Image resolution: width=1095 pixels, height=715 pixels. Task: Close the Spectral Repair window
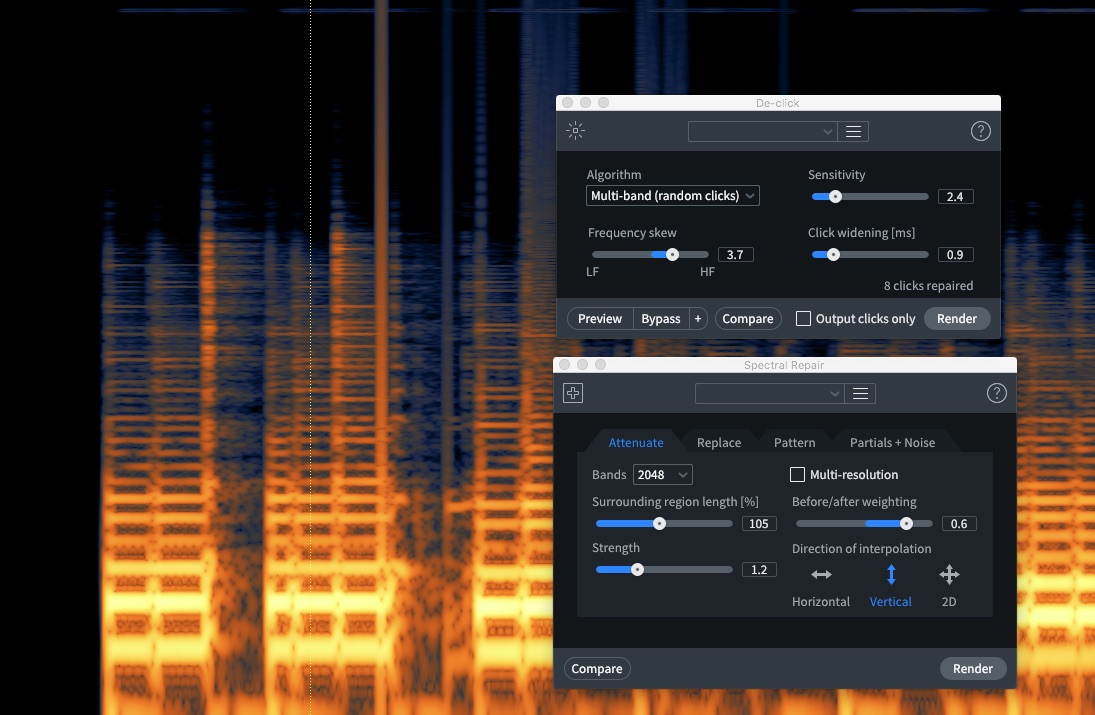564,364
